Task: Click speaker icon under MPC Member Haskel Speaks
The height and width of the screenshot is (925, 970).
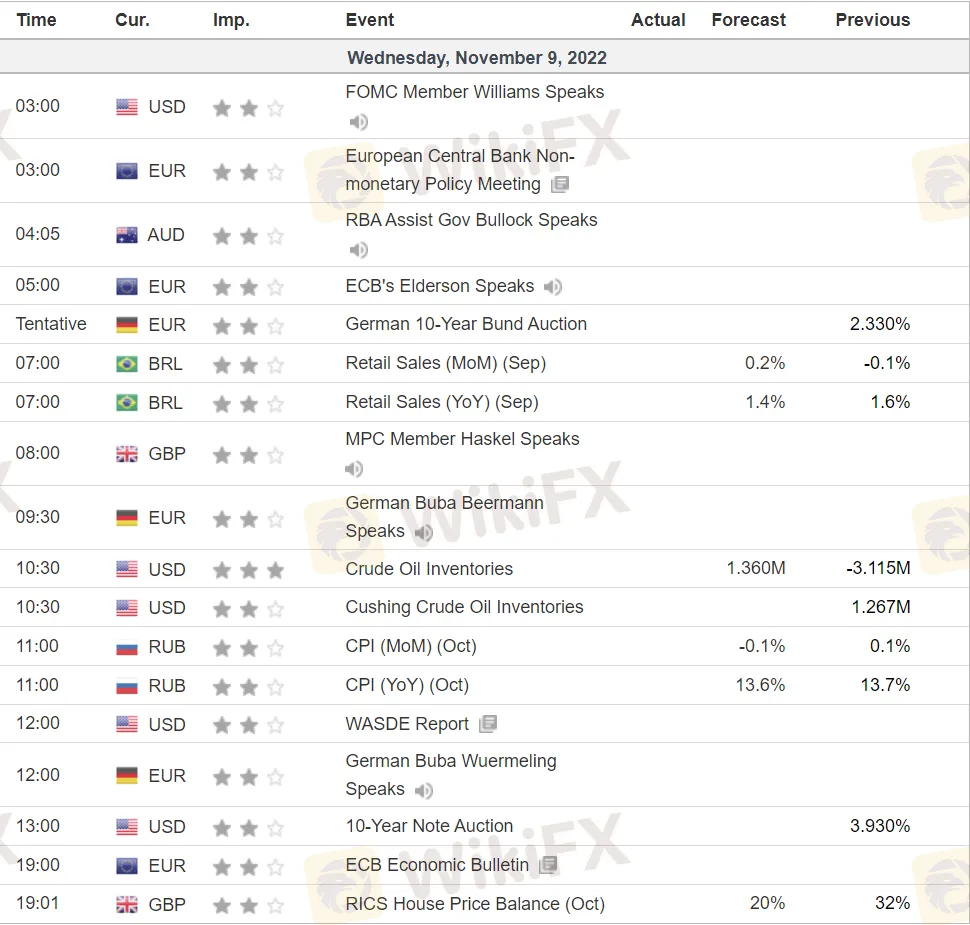Action: (354, 468)
